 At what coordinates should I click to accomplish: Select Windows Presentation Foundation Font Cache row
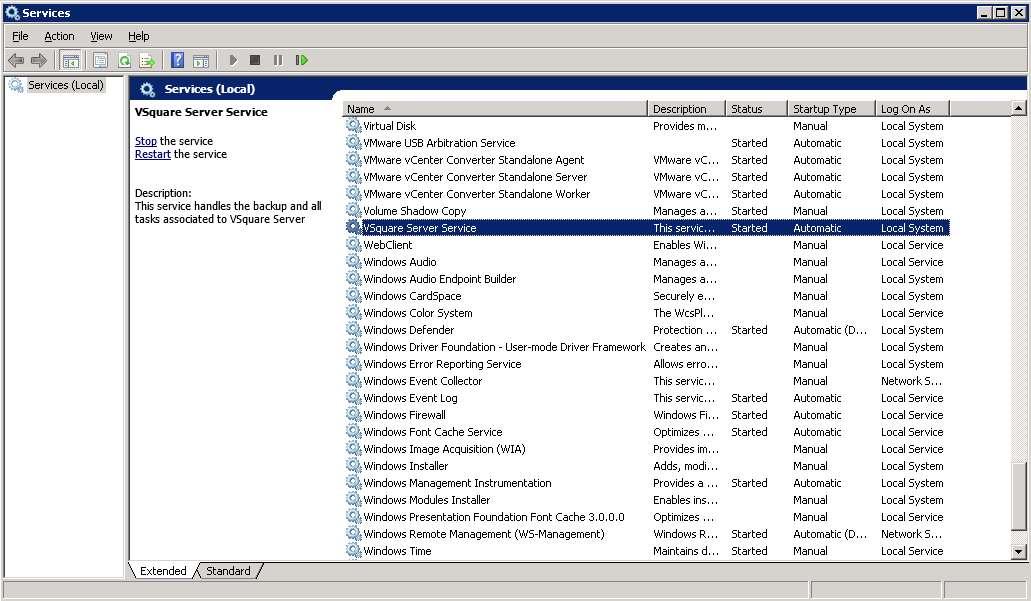point(647,517)
